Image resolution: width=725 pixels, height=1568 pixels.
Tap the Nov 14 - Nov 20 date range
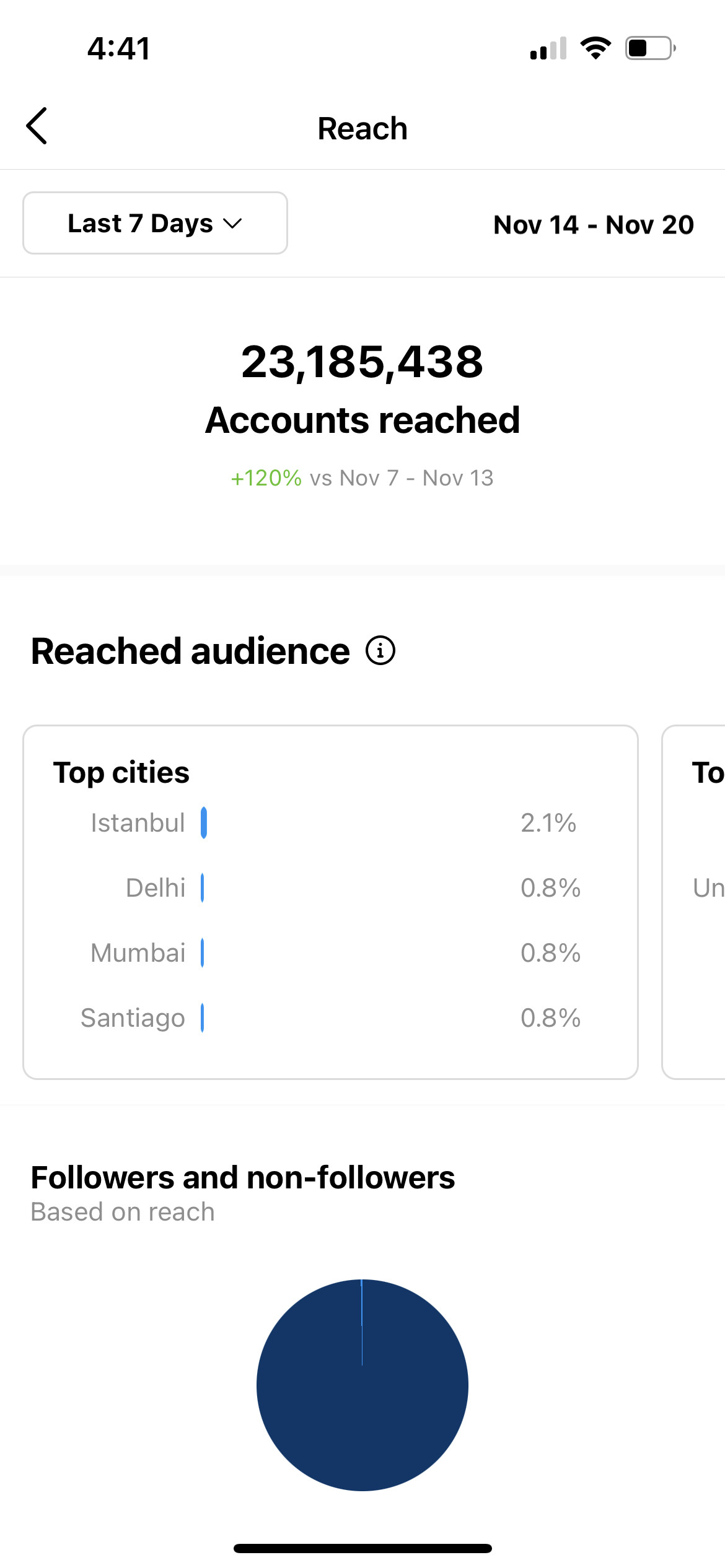594,224
